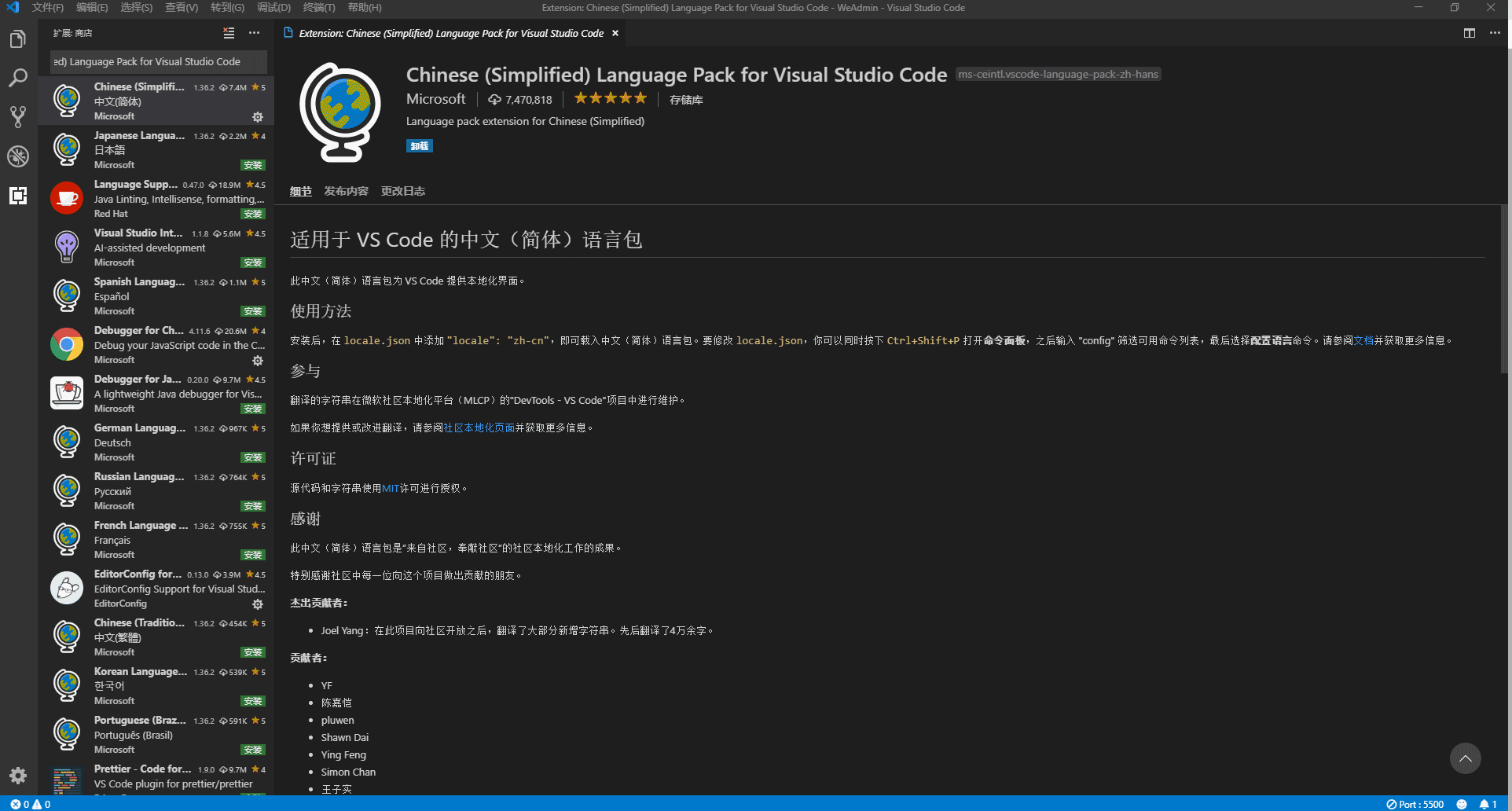Click the split editor icon
Viewport: 1512px width, 811px height.
coord(1469,33)
